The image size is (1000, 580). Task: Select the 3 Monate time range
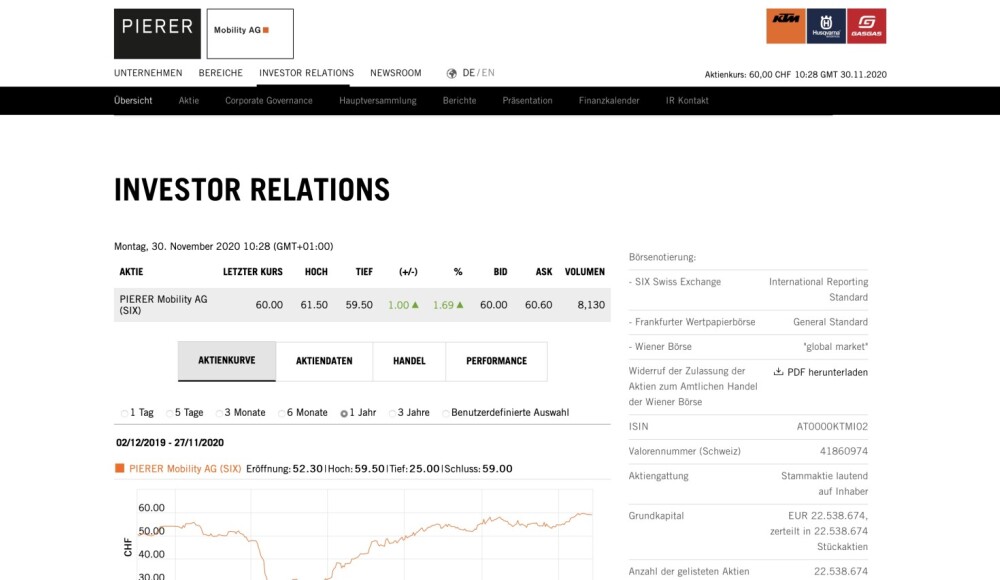point(219,413)
